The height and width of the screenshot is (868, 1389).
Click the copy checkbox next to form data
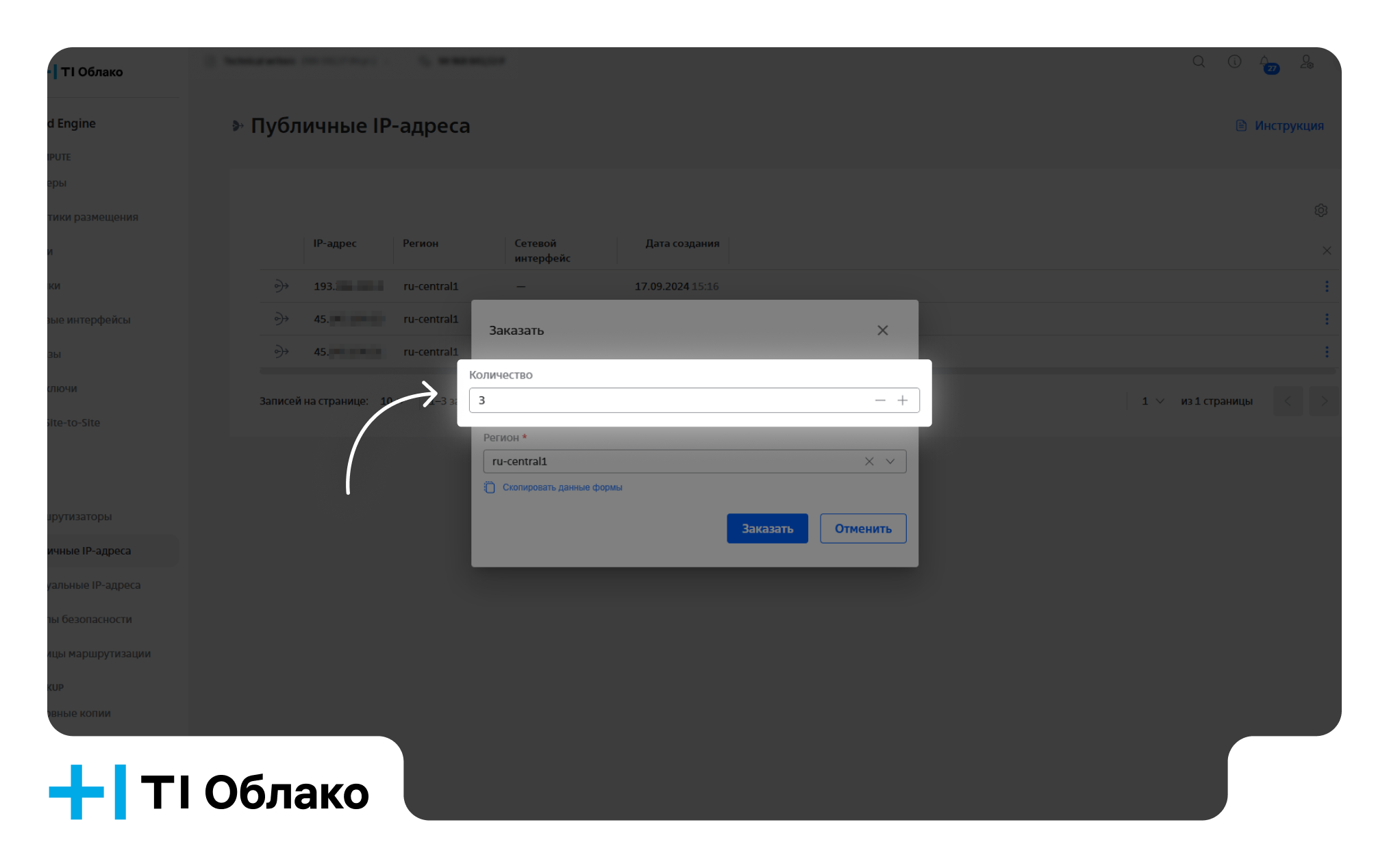[x=490, y=487]
